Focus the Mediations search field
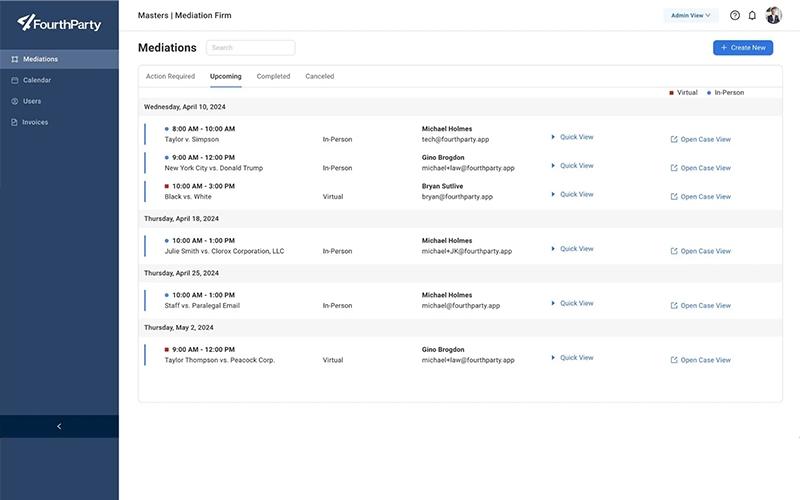 (x=251, y=47)
